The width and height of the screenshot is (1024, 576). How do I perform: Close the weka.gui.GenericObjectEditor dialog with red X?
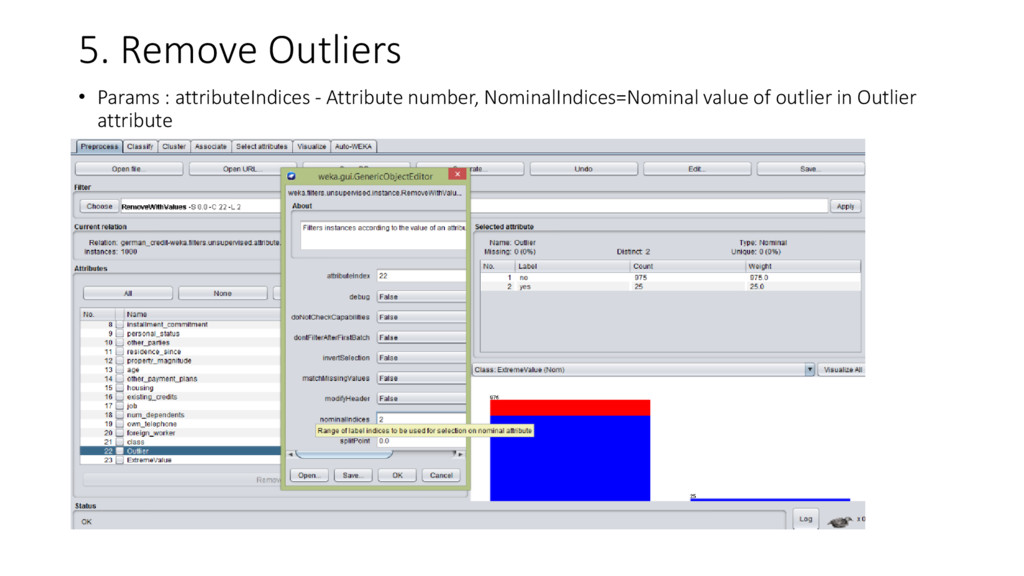coord(457,174)
